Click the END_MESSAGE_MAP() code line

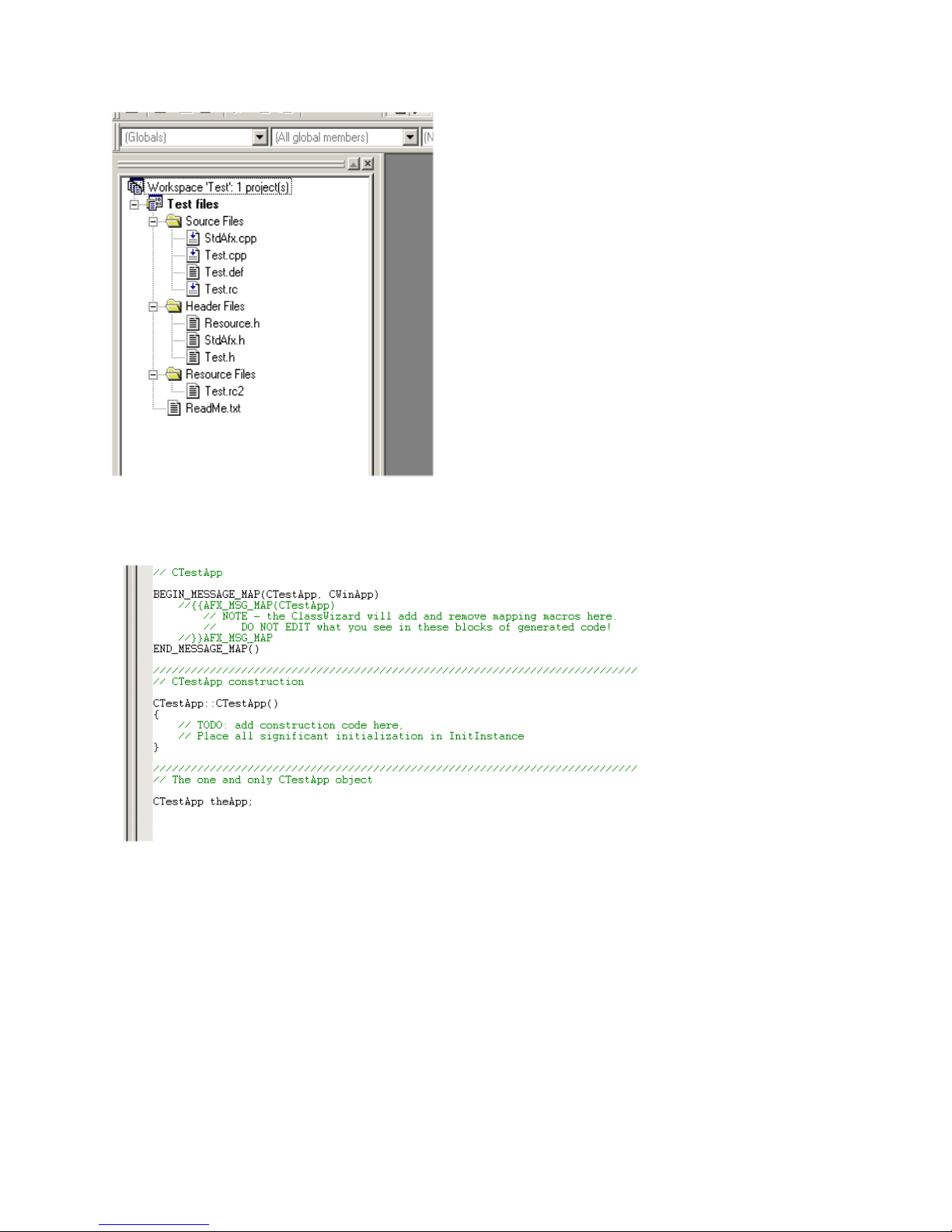tap(206, 649)
